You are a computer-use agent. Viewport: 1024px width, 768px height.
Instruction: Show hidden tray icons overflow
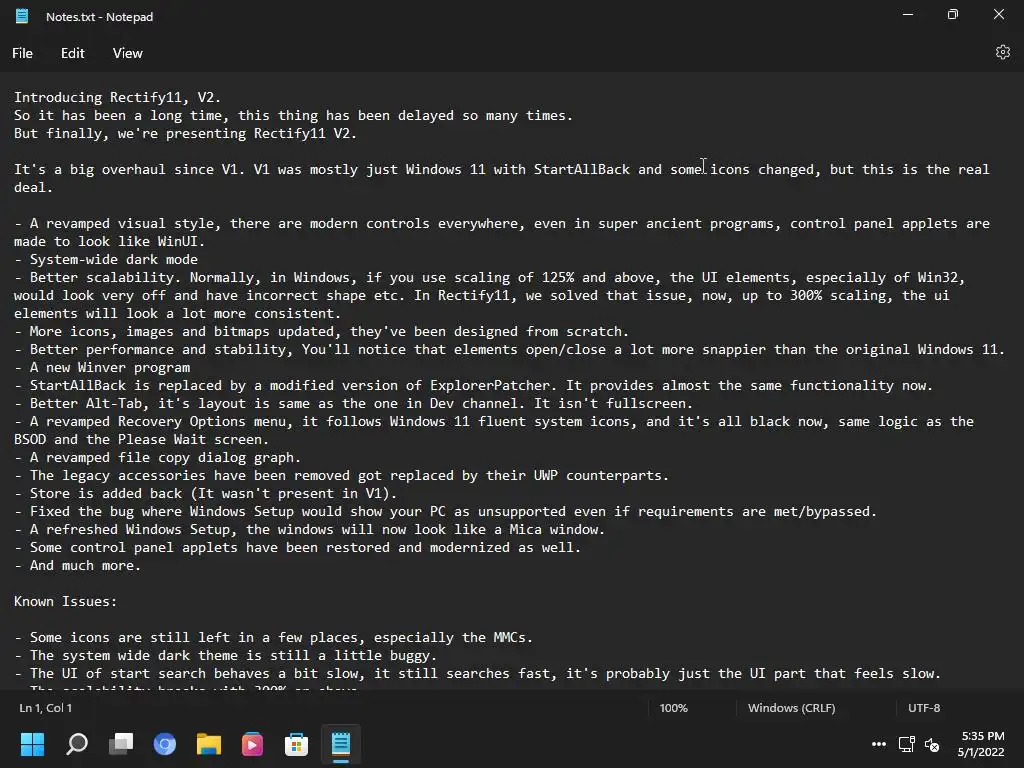pos(879,744)
